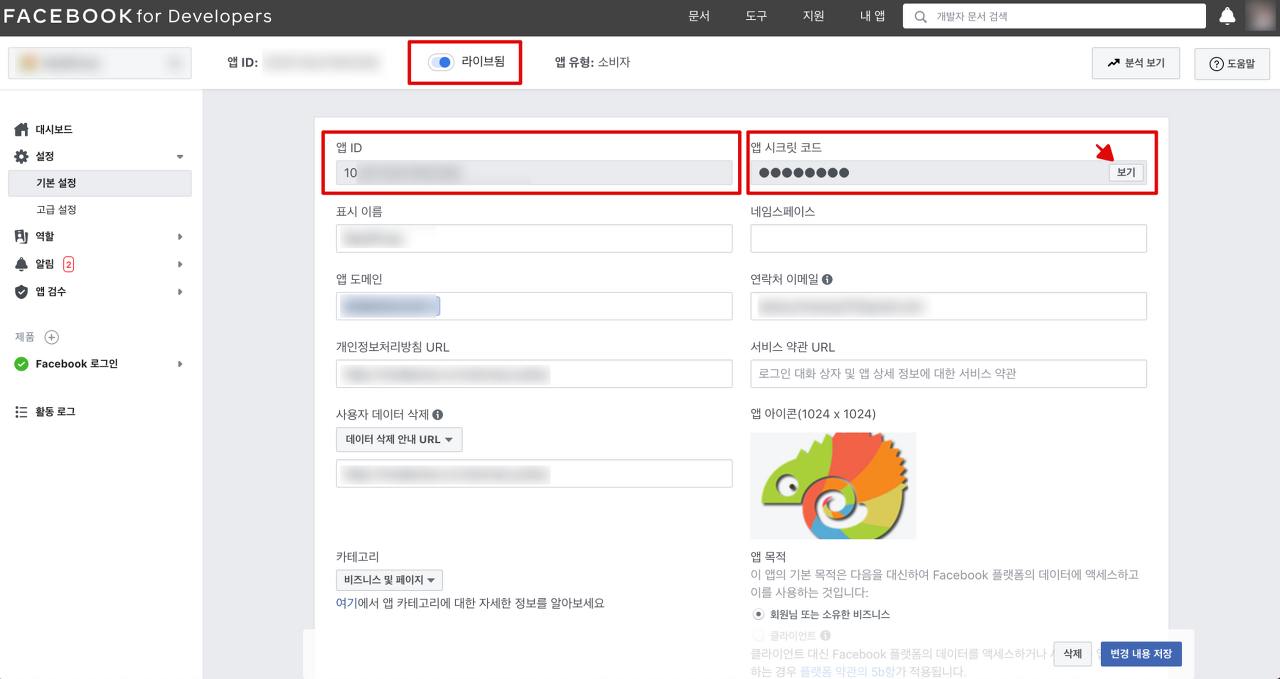Click the 표시 이름 (Display Name) field
Screen dimensions: 1280x679
point(534,238)
